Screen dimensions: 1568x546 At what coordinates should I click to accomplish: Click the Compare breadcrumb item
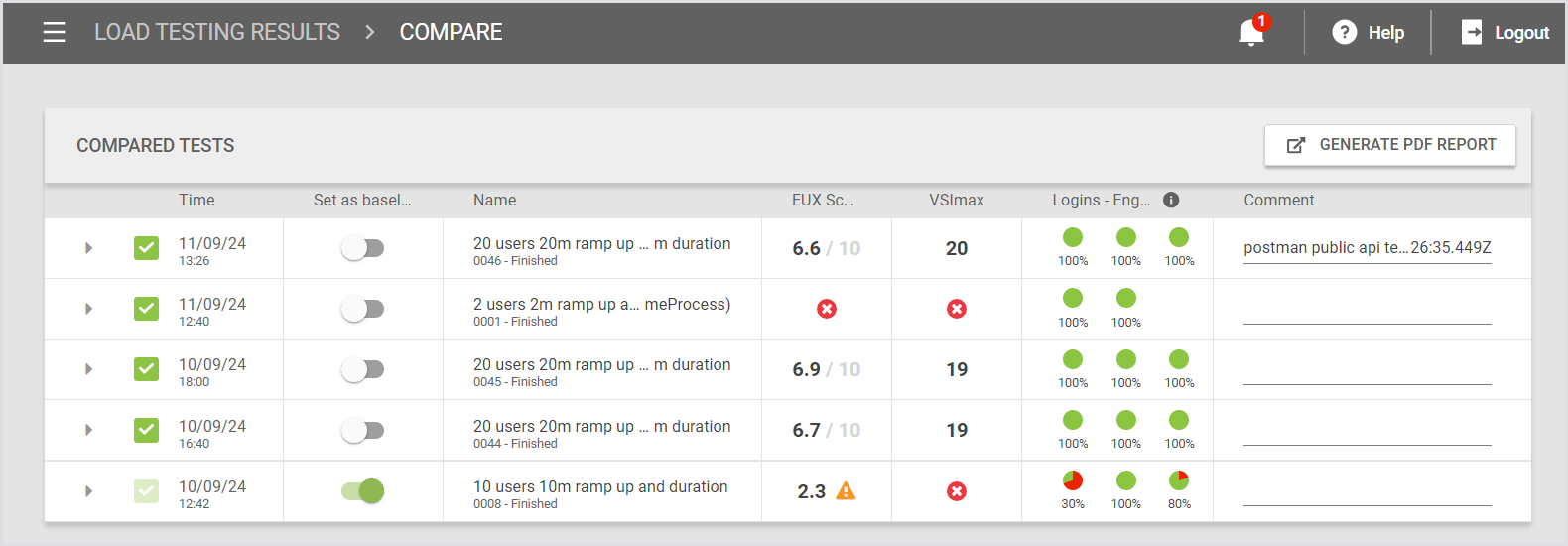pyautogui.click(x=451, y=32)
